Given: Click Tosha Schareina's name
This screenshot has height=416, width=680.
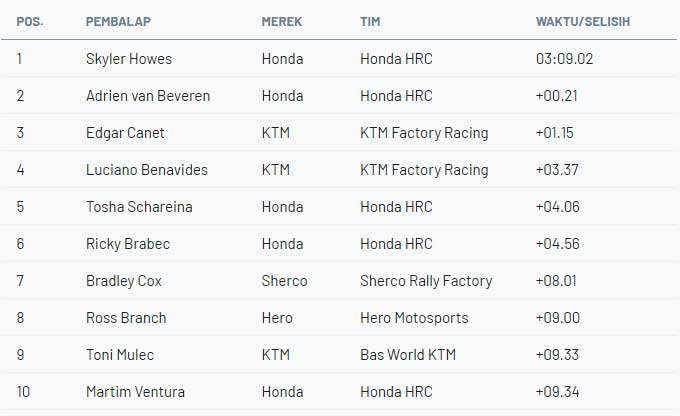Looking at the screenshot, I should click(139, 207).
